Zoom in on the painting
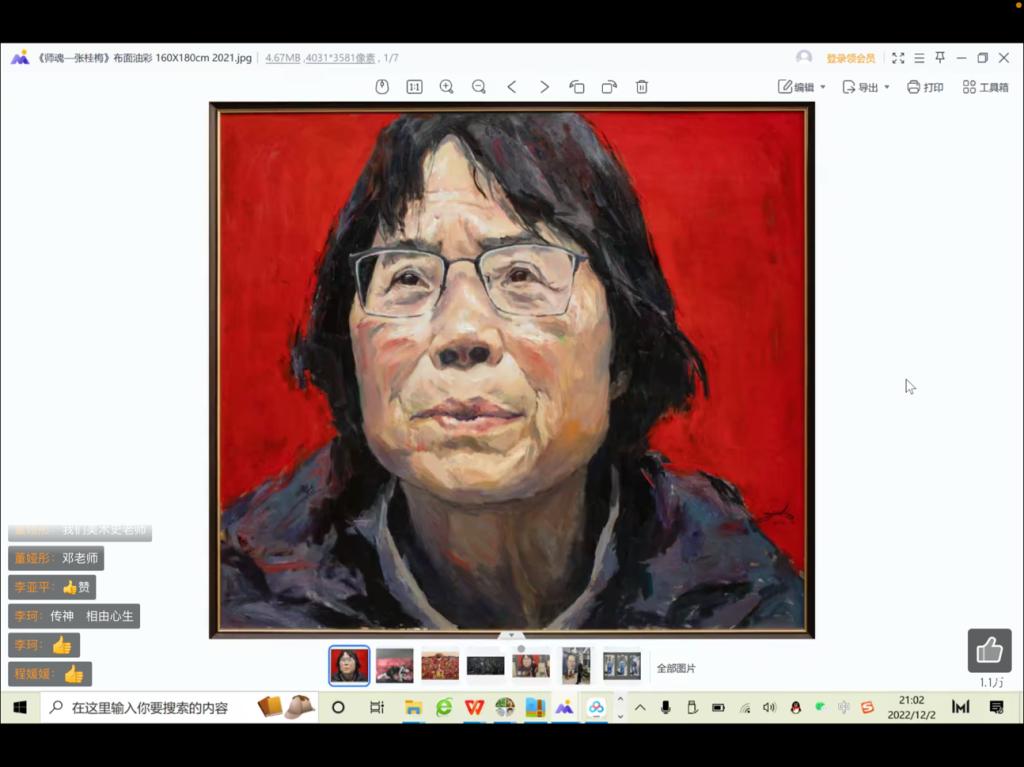The image size is (1024, 767). tap(447, 87)
